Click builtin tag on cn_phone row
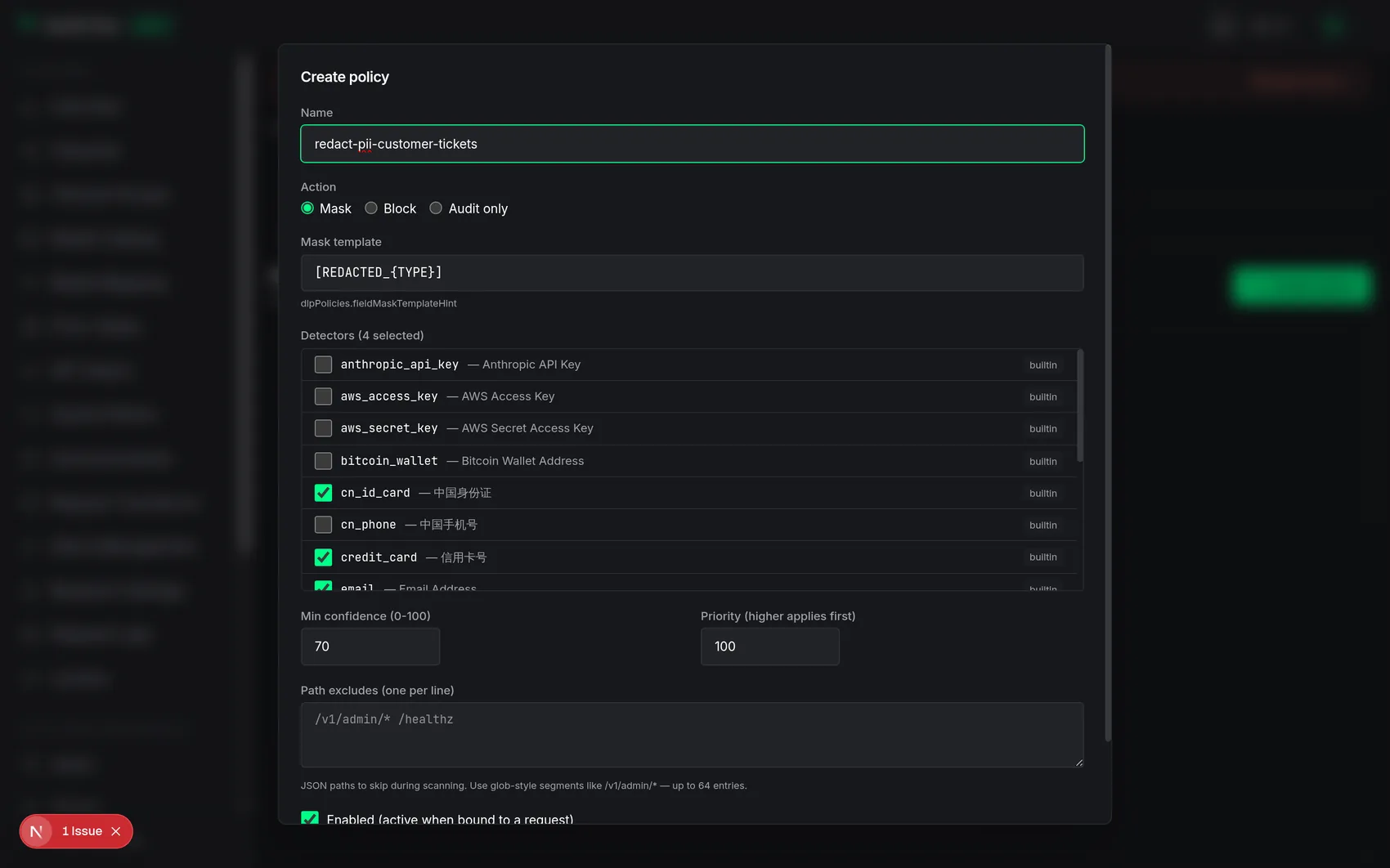This screenshot has width=1390, height=868. (1043, 525)
